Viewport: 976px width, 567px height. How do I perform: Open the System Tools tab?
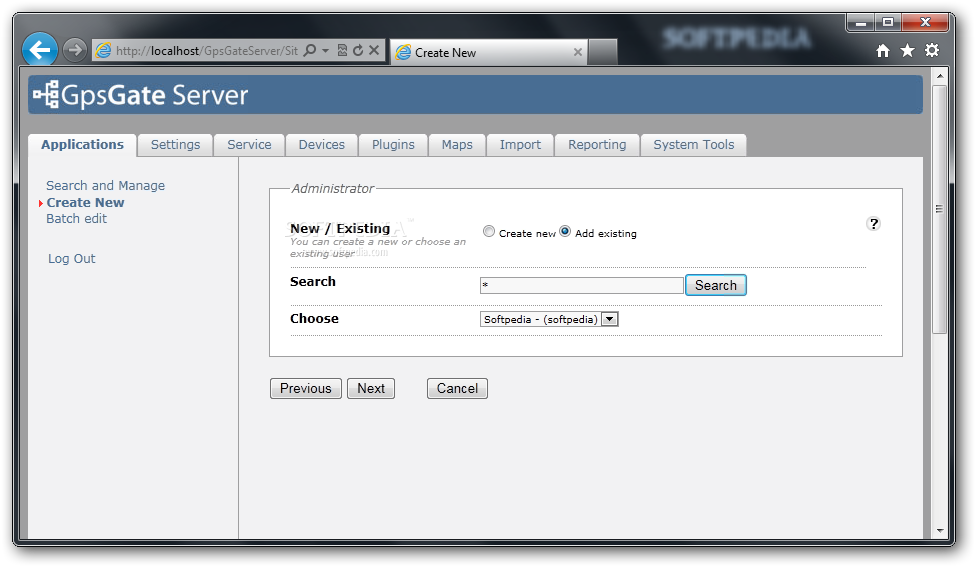(693, 144)
